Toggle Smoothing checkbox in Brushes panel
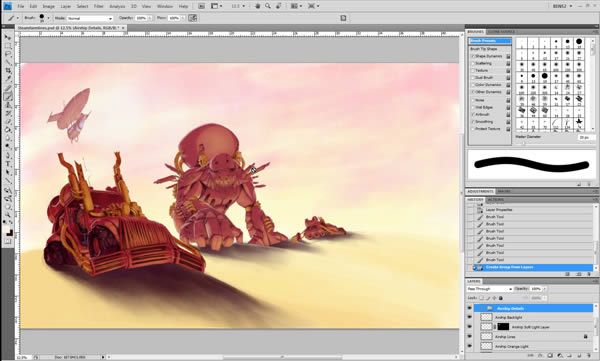This screenshot has width=600, height=361. [x=472, y=122]
